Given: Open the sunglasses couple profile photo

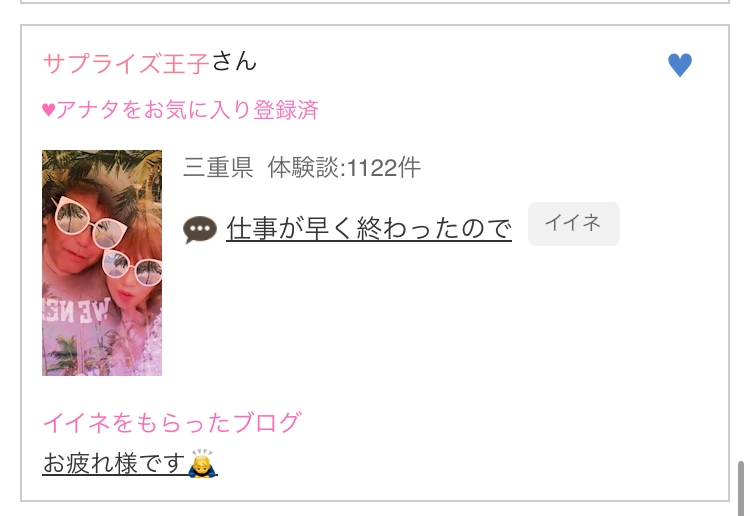Looking at the screenshot, I should point(102,263).
